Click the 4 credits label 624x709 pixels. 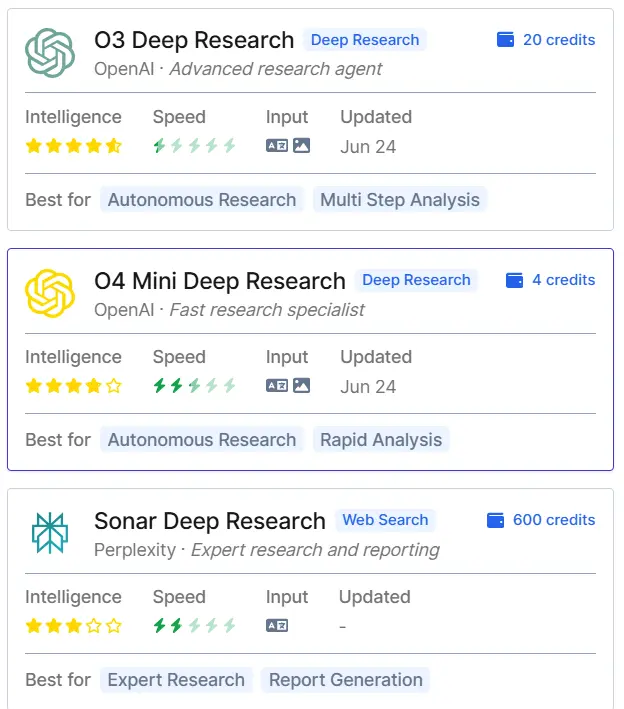click(x=563, y=280)
